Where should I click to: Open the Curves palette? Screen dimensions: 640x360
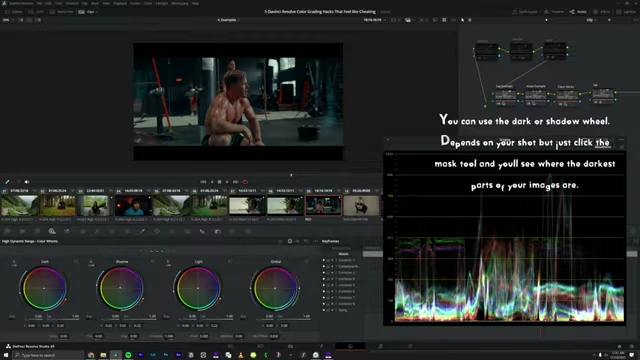click(97, 231)
